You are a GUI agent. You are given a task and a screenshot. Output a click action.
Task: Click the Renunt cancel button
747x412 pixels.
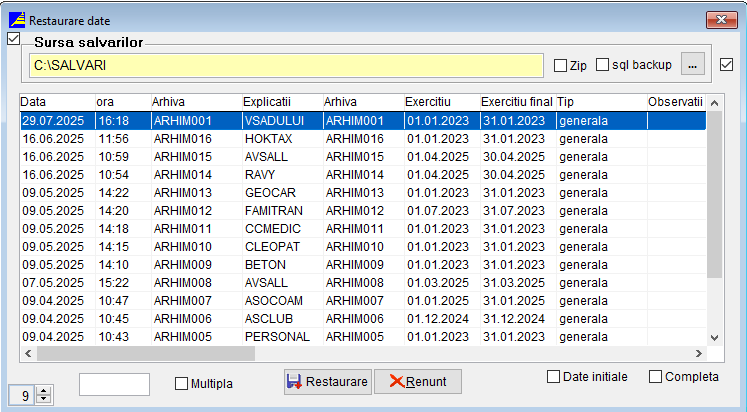tap(418, 382)
